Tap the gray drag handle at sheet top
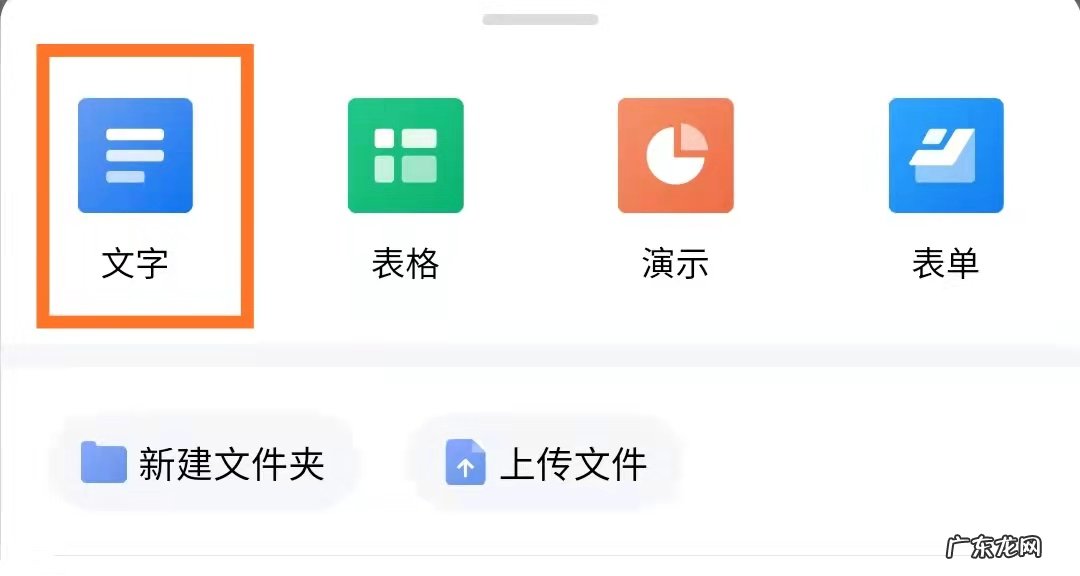The height and width of the screenshot is (576, 1080). (x=540, y=19)
